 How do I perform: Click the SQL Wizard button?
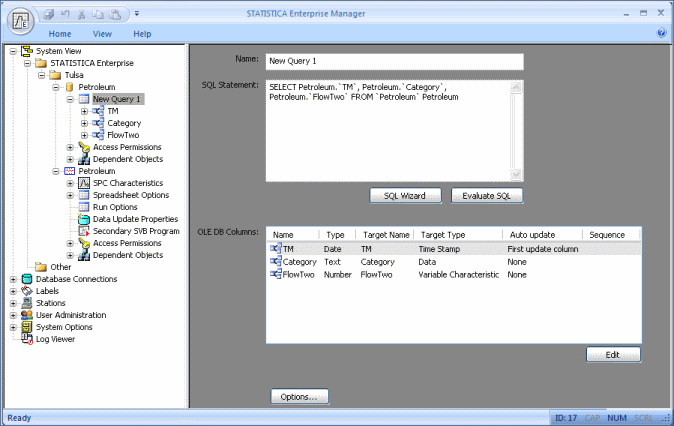click(406, 195)
